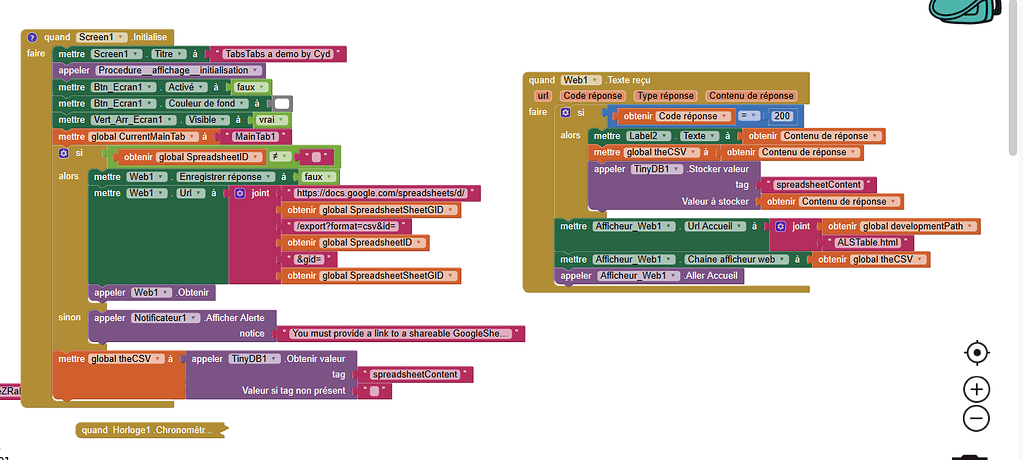Click help icon on Screen1 Initialise block
Viewport: 1023px width, 460px height.
click(x=32, y=37)
